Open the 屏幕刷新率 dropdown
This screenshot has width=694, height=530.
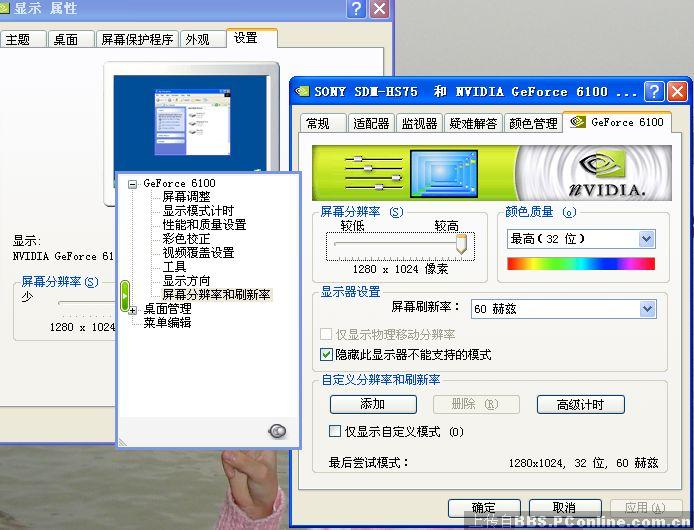click(x=647, y=309)
